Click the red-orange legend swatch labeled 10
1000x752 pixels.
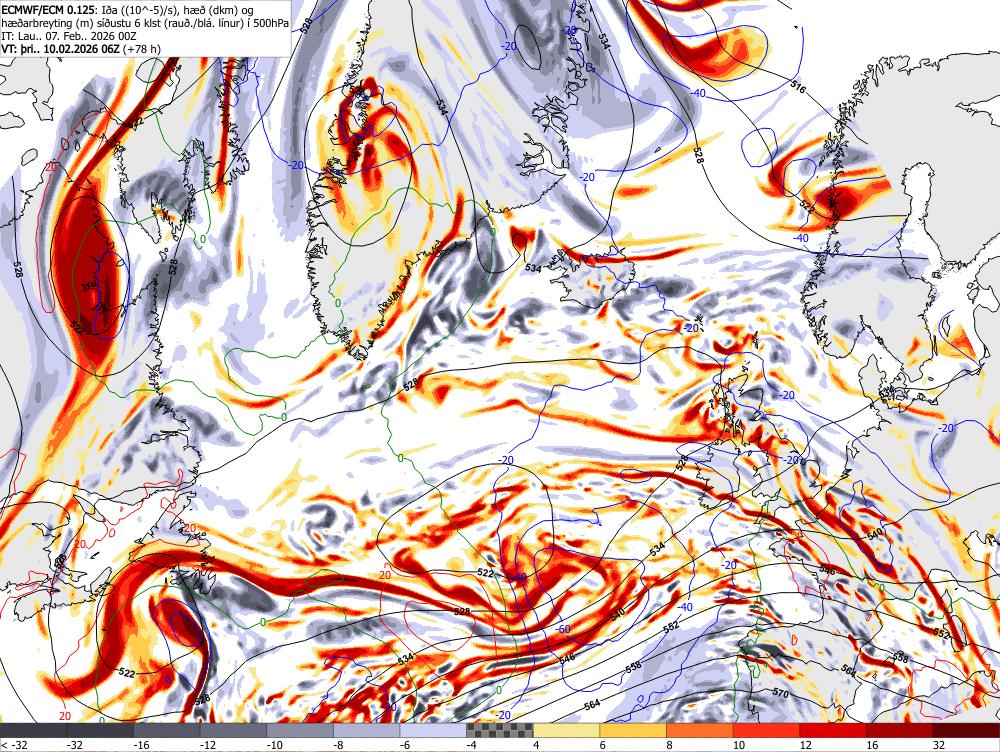tap(767, 731)
